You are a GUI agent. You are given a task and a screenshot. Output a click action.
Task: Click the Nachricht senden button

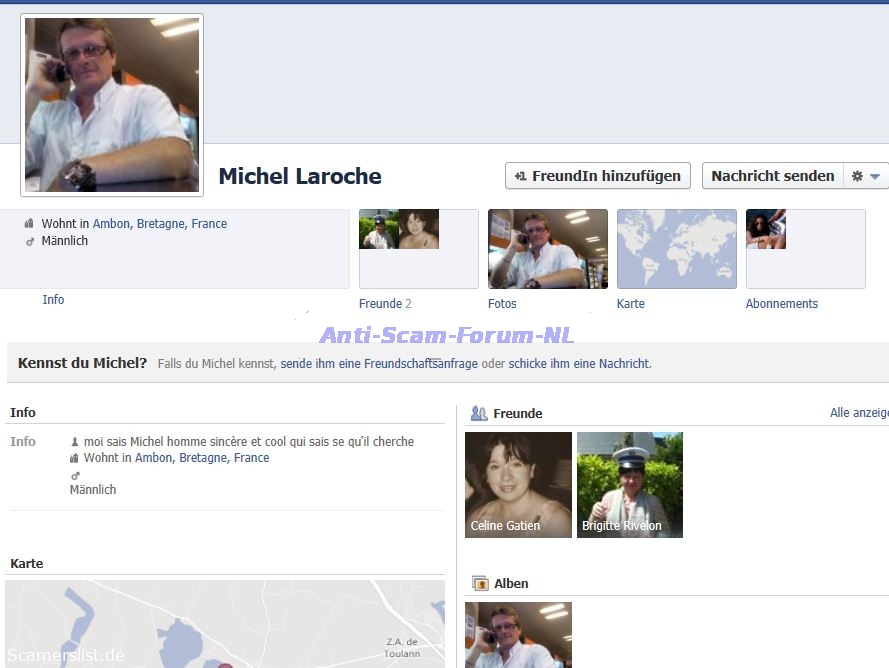[772, 176]
